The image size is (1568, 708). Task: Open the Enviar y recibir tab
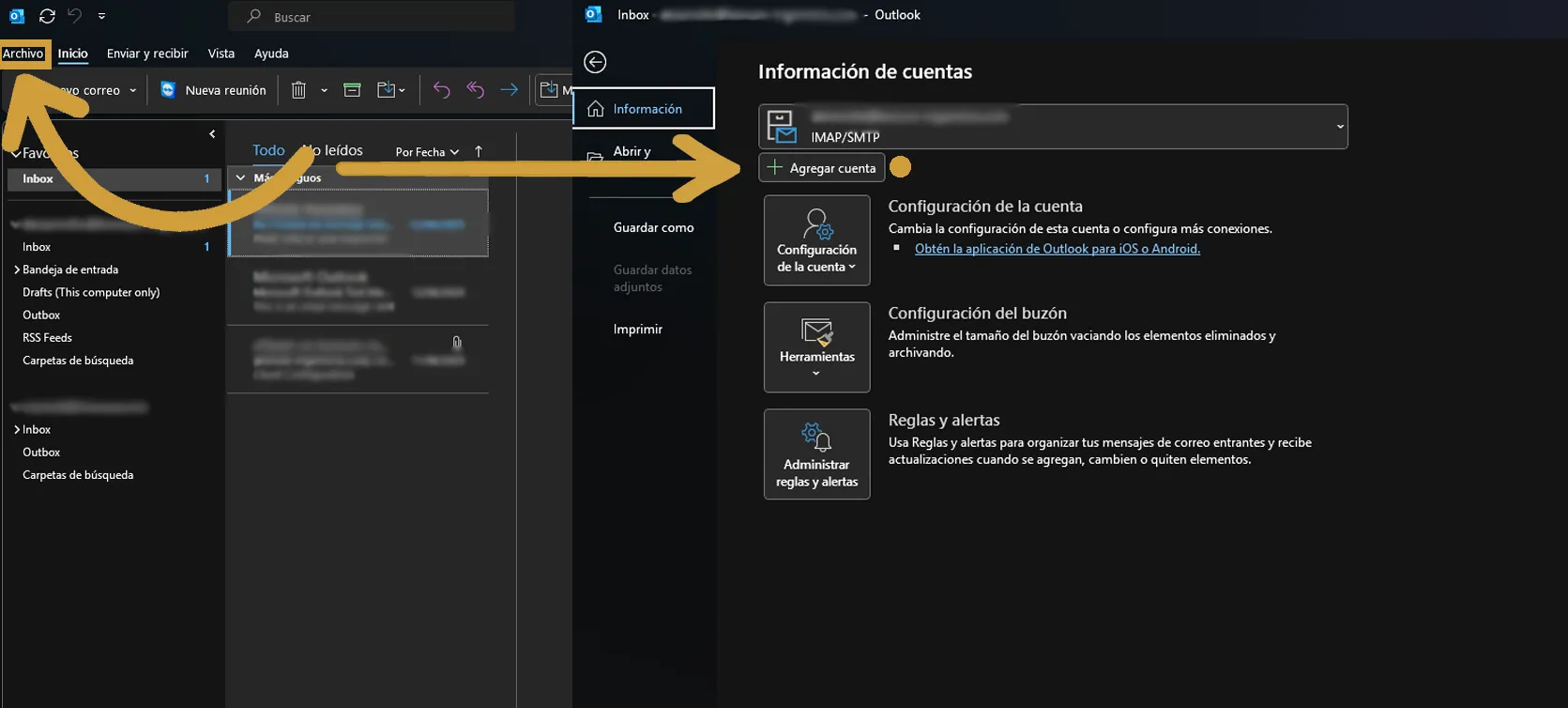147,54
